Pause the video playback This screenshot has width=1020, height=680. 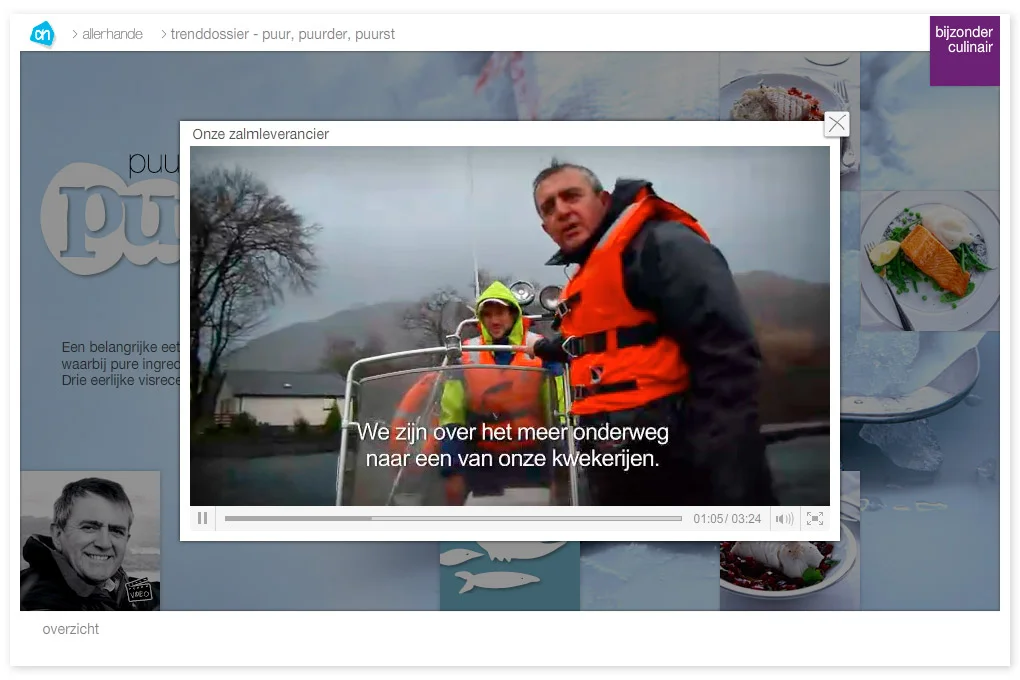pyautogui.click(x=202, y=519)
